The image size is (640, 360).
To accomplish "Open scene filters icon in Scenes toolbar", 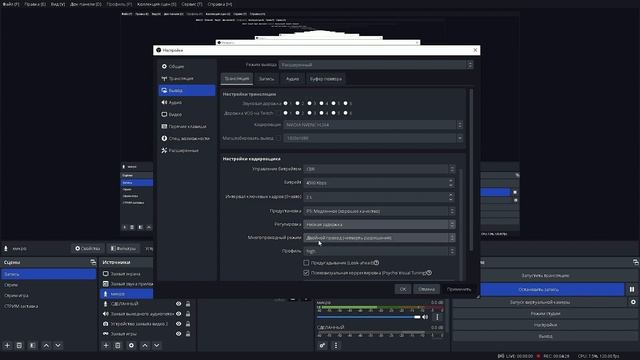I will (x=32, y=345).
